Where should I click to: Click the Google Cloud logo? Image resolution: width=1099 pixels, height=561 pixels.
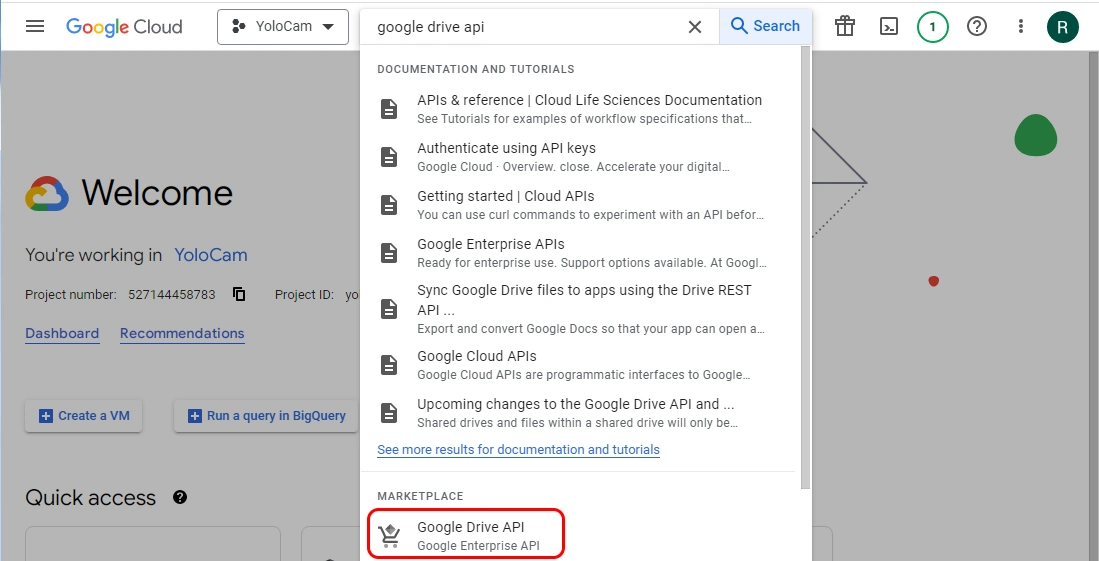(x=124, y=27)
